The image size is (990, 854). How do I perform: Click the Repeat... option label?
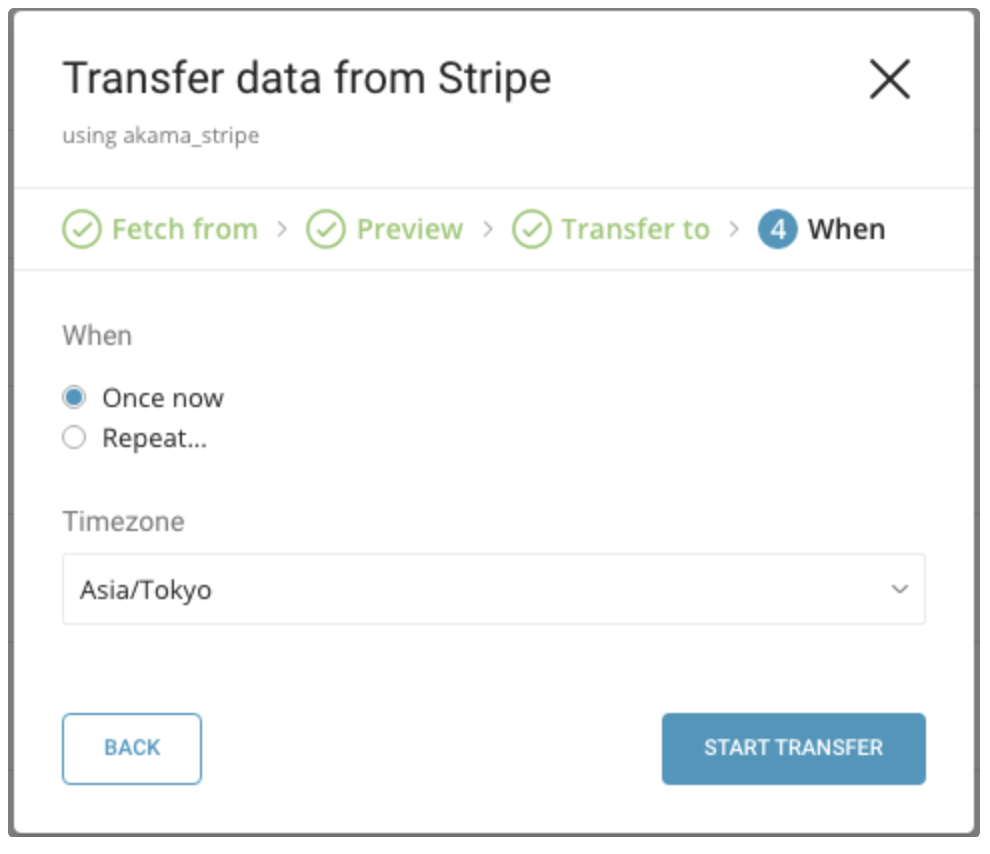point(154,438)
